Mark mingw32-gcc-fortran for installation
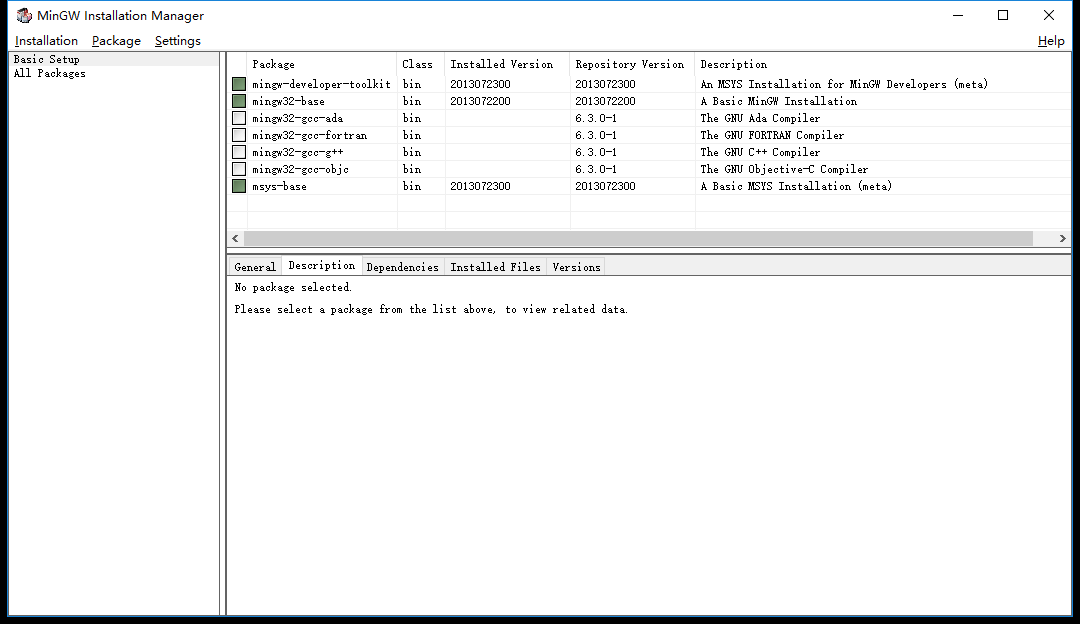This screenshot has width=1080, height=624. (x=238, y=135)
